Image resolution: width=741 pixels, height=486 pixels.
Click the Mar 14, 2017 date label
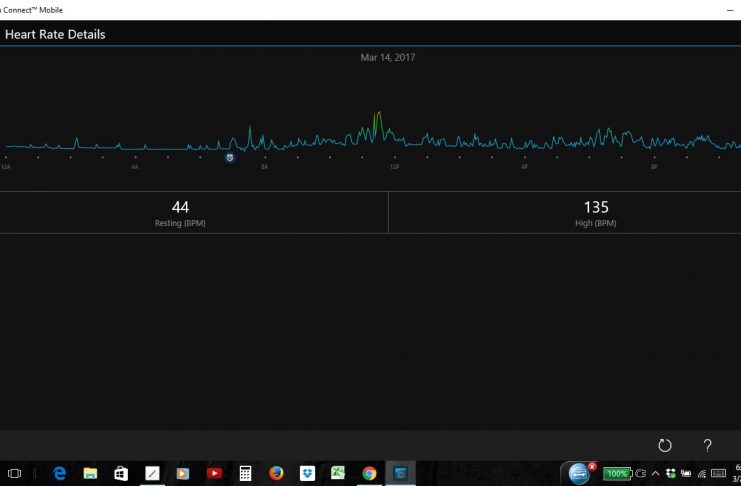point(388,57)
